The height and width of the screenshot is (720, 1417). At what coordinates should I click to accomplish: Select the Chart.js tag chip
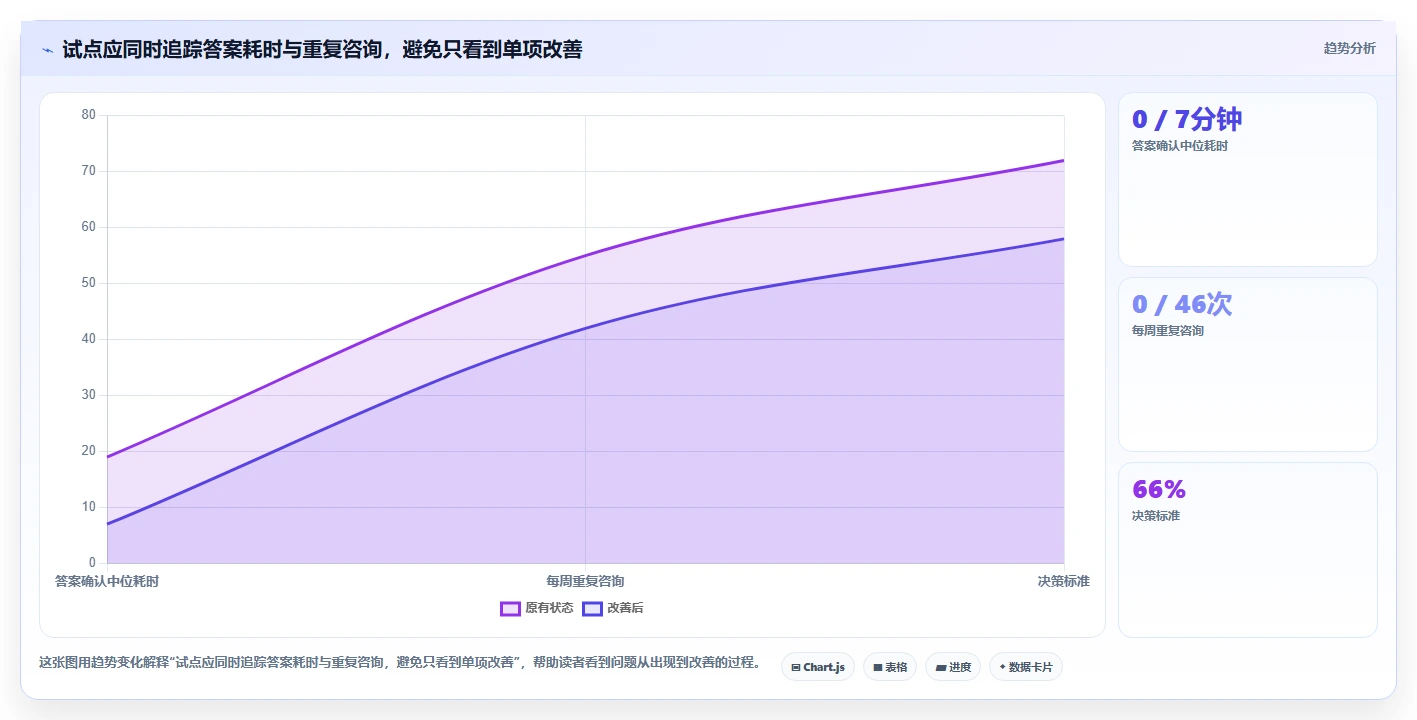[817, 667]
